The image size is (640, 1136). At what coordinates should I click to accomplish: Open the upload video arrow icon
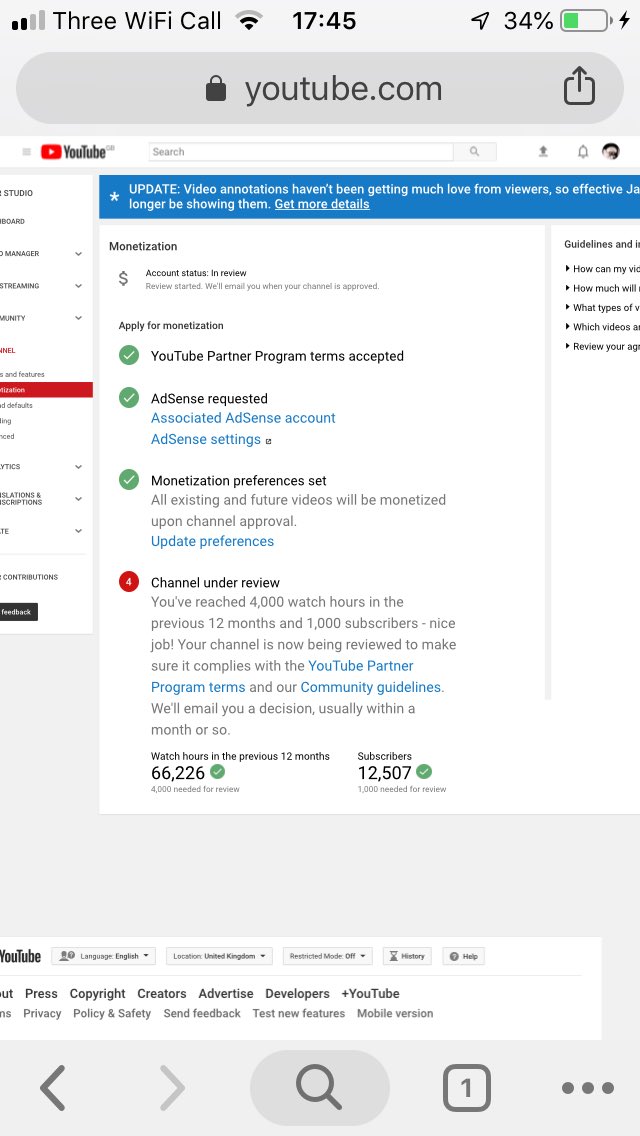click(543, 151)
